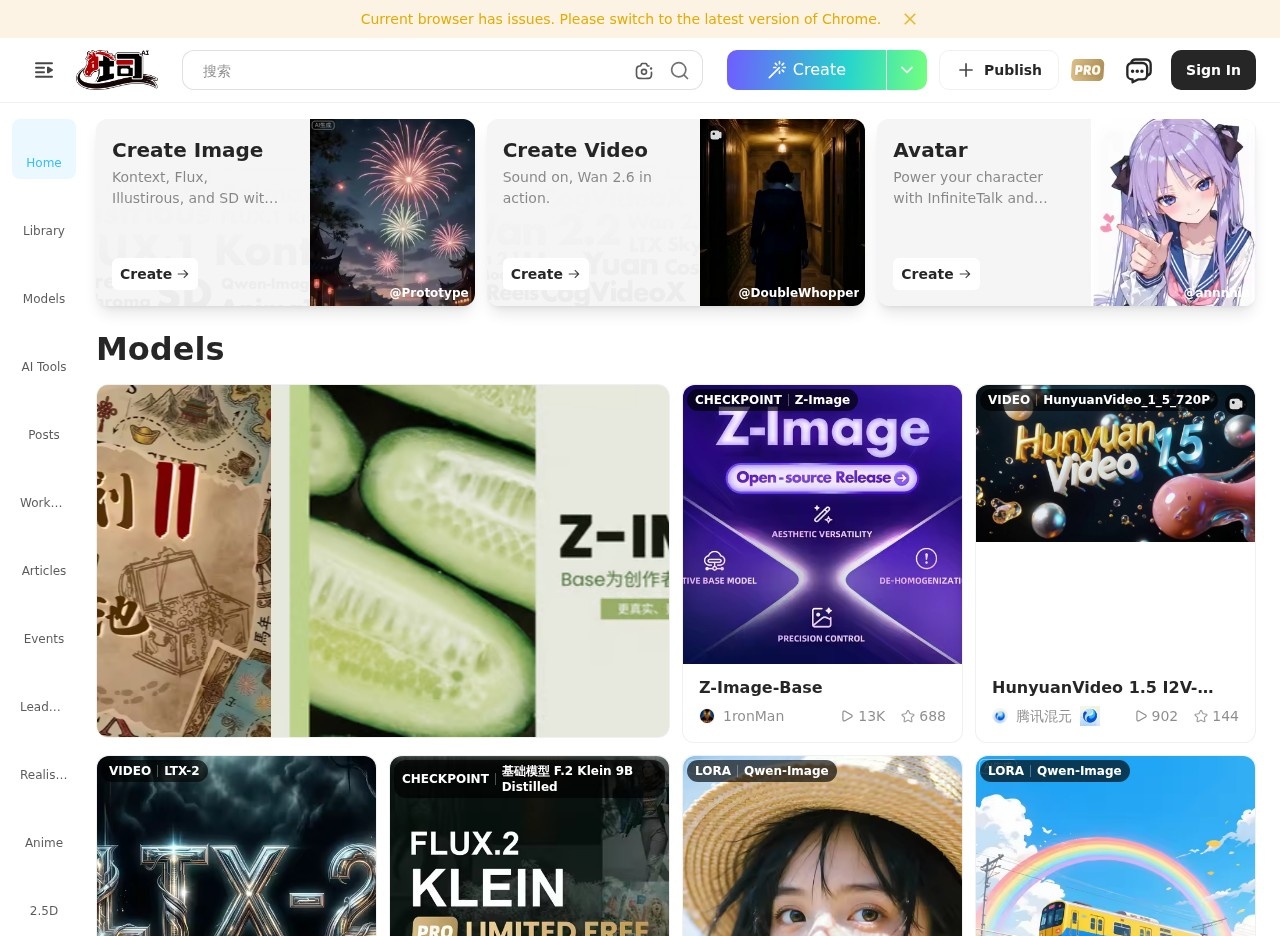This screenshot has height=936, width=1280.
Task: Click Create under Create Video card
Action: [545, 274]
